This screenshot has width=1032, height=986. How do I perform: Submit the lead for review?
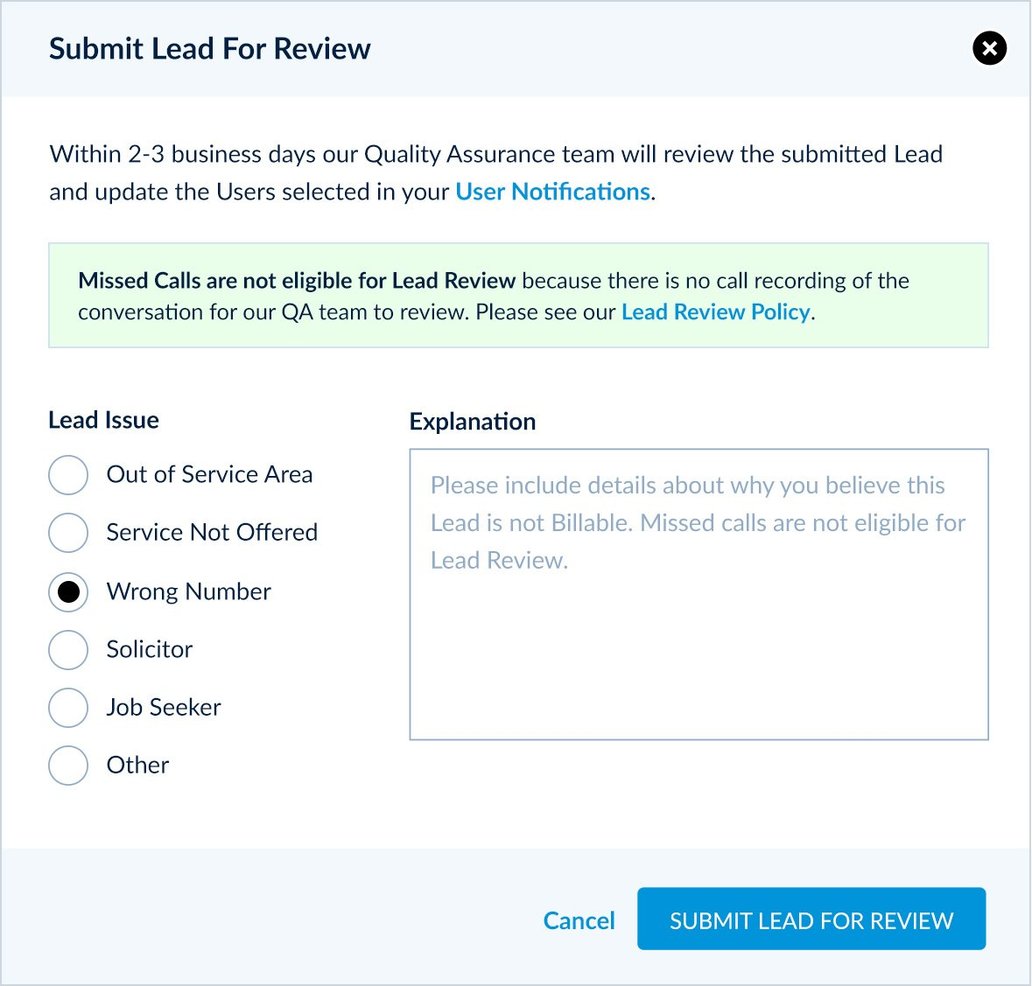(811, 919)
